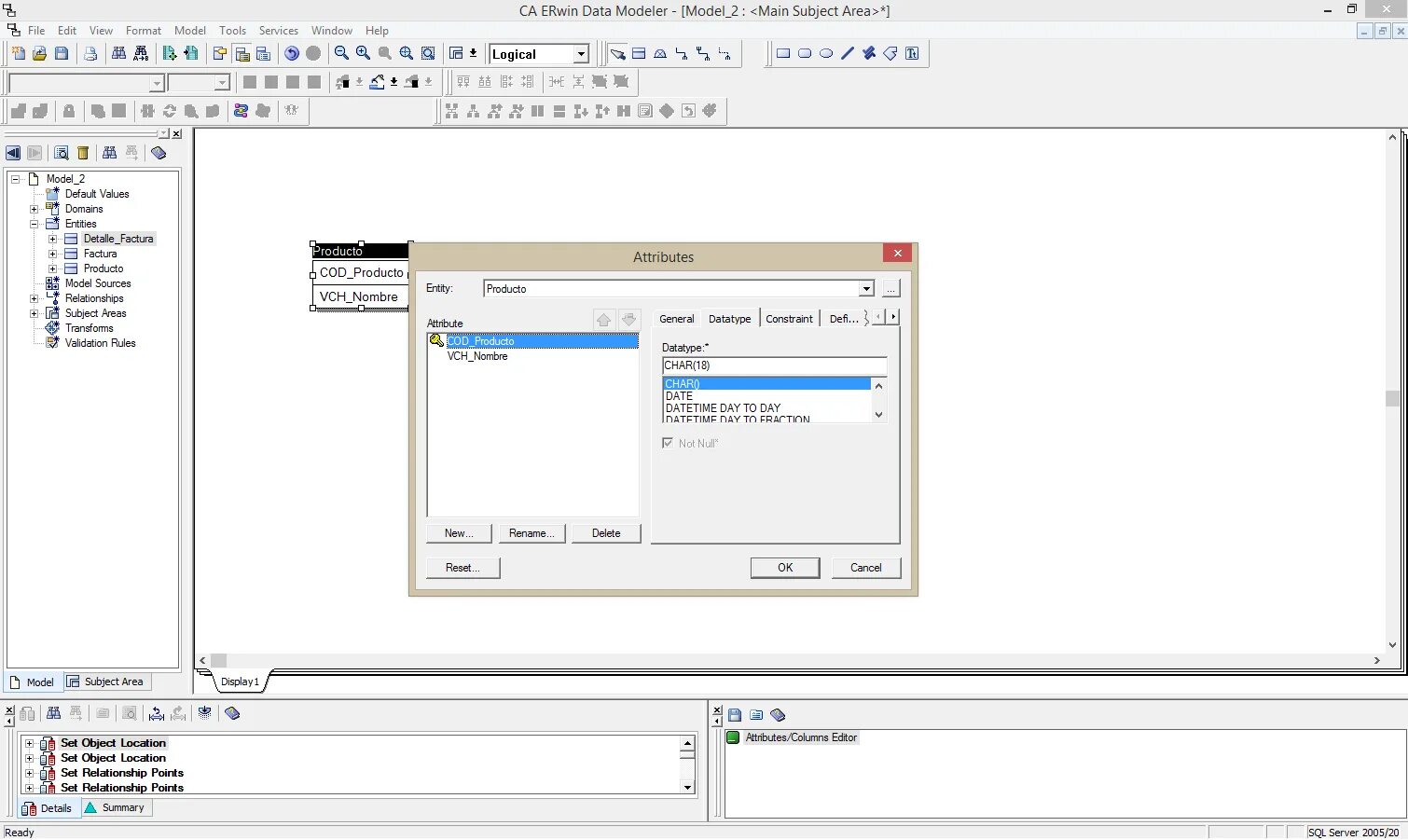
Task: Expand the Subject Areas tree node
Action: point(35,313)
